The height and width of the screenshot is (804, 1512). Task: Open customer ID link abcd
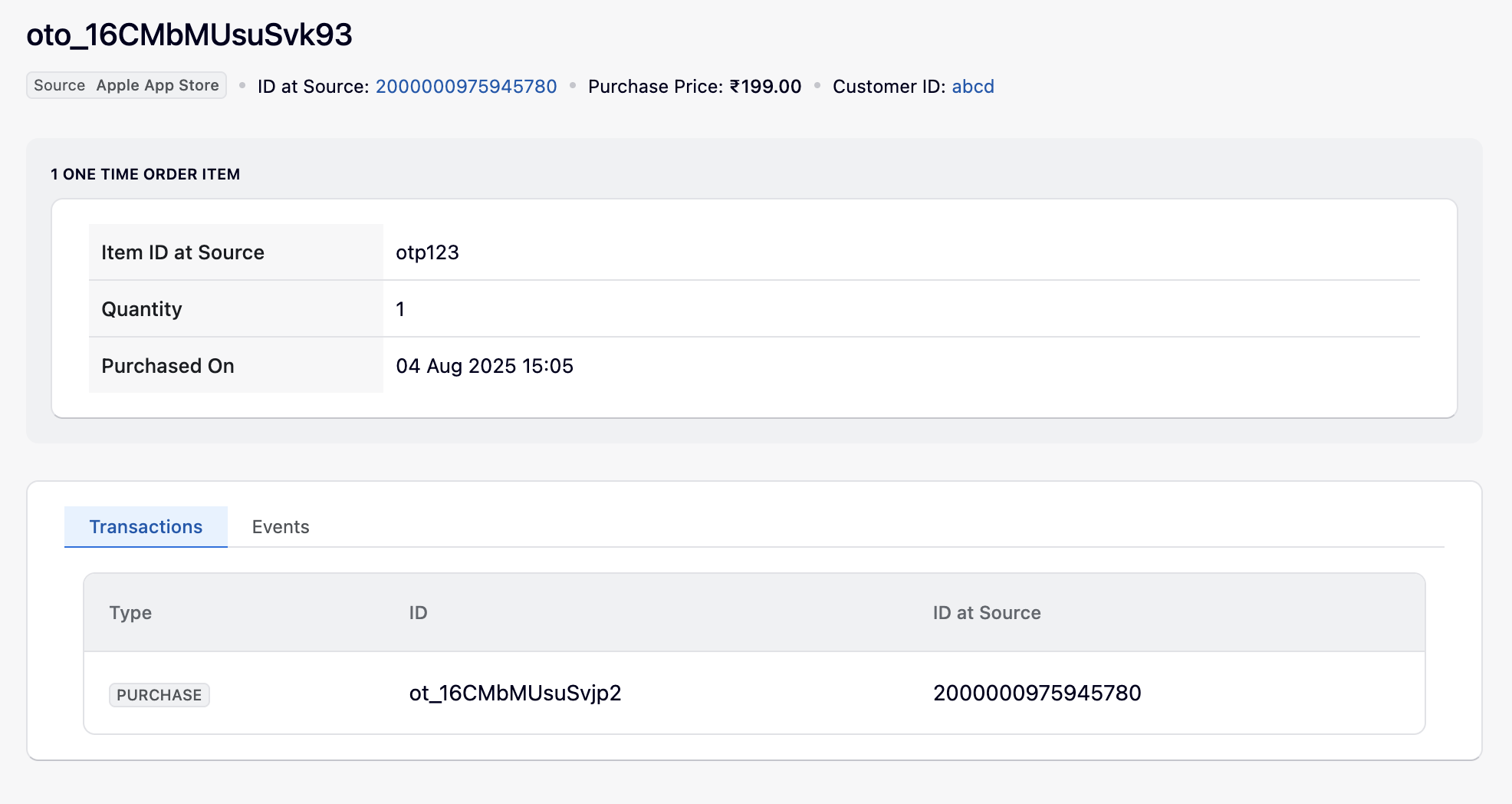(x=972, y=87)
